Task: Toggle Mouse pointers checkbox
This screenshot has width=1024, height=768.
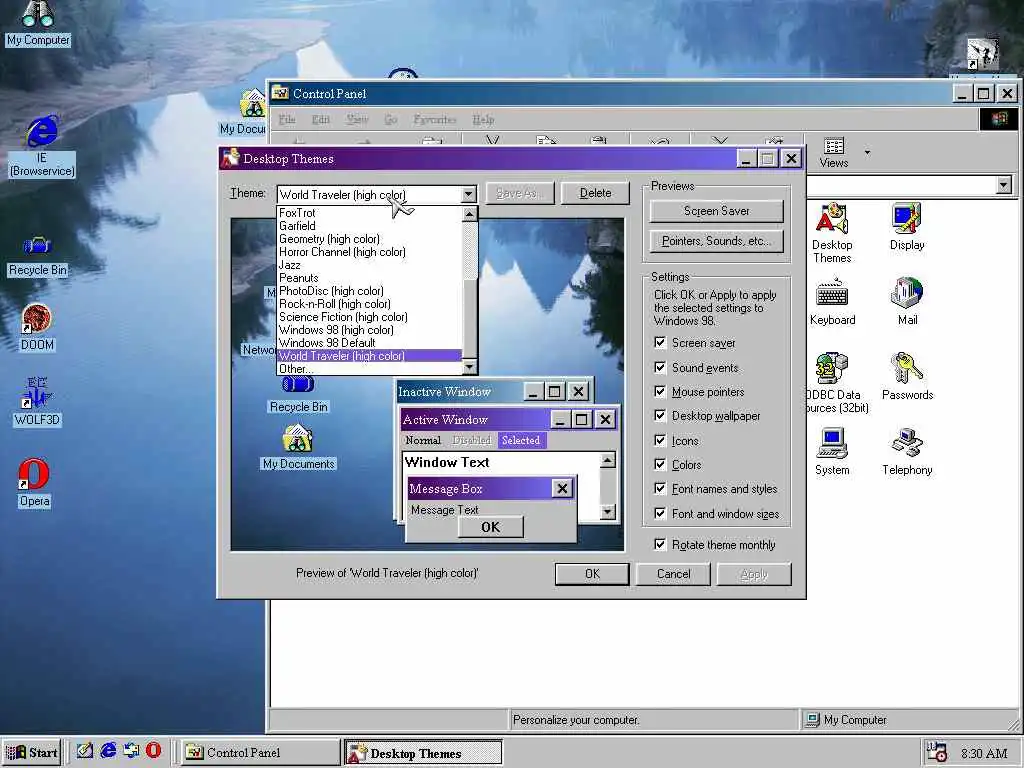Action: [660, 391]
